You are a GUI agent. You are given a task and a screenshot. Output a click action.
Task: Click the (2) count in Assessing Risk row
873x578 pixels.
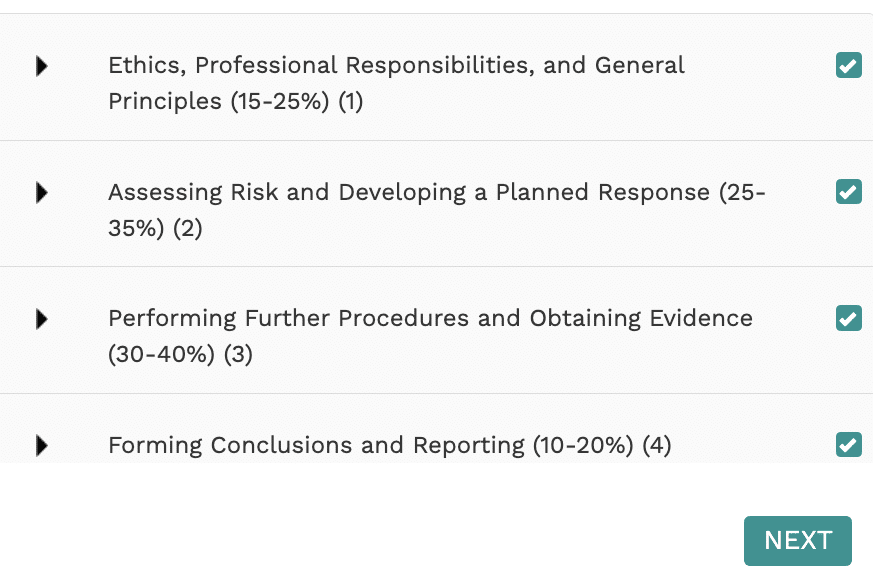(x=187, y=229)
